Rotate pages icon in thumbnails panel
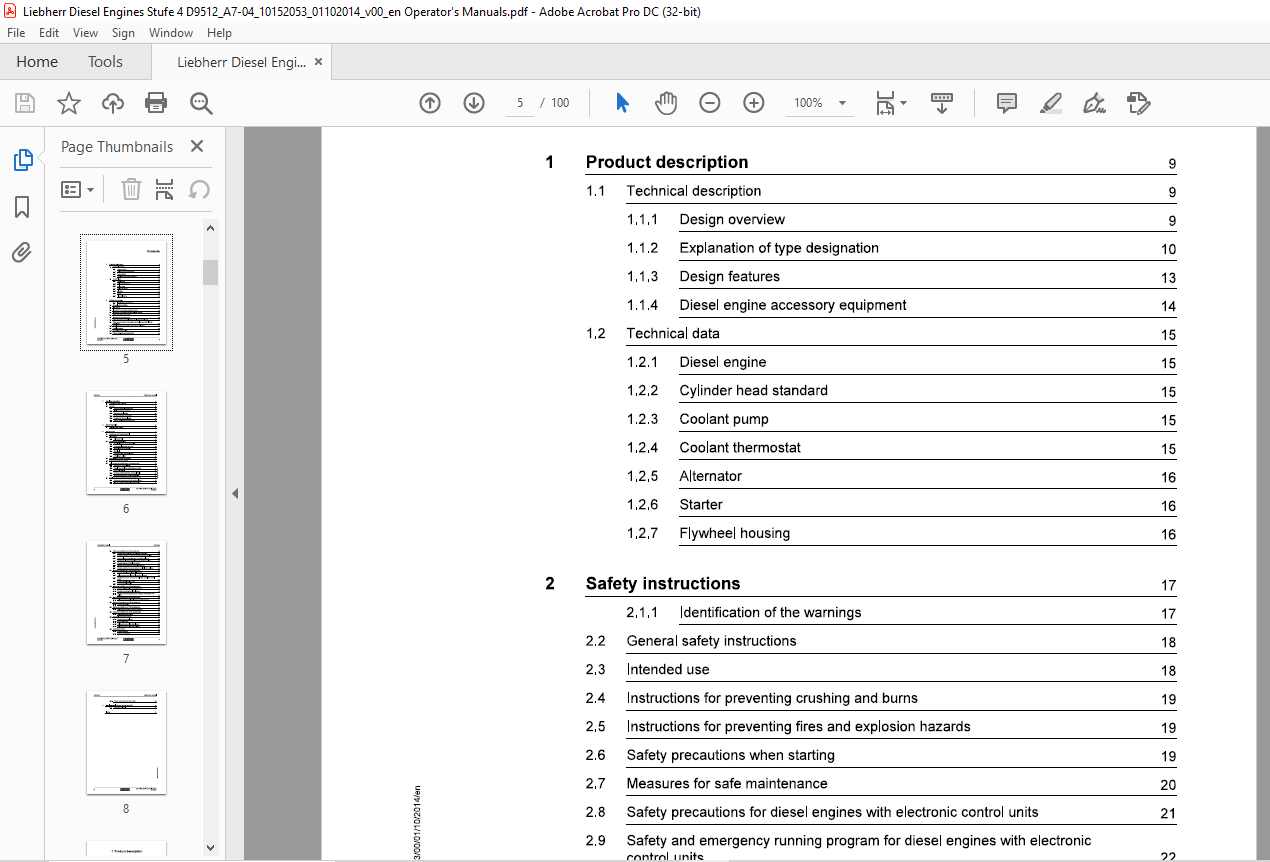Viewport: 1270px width, 862px height. coord(199,189)
